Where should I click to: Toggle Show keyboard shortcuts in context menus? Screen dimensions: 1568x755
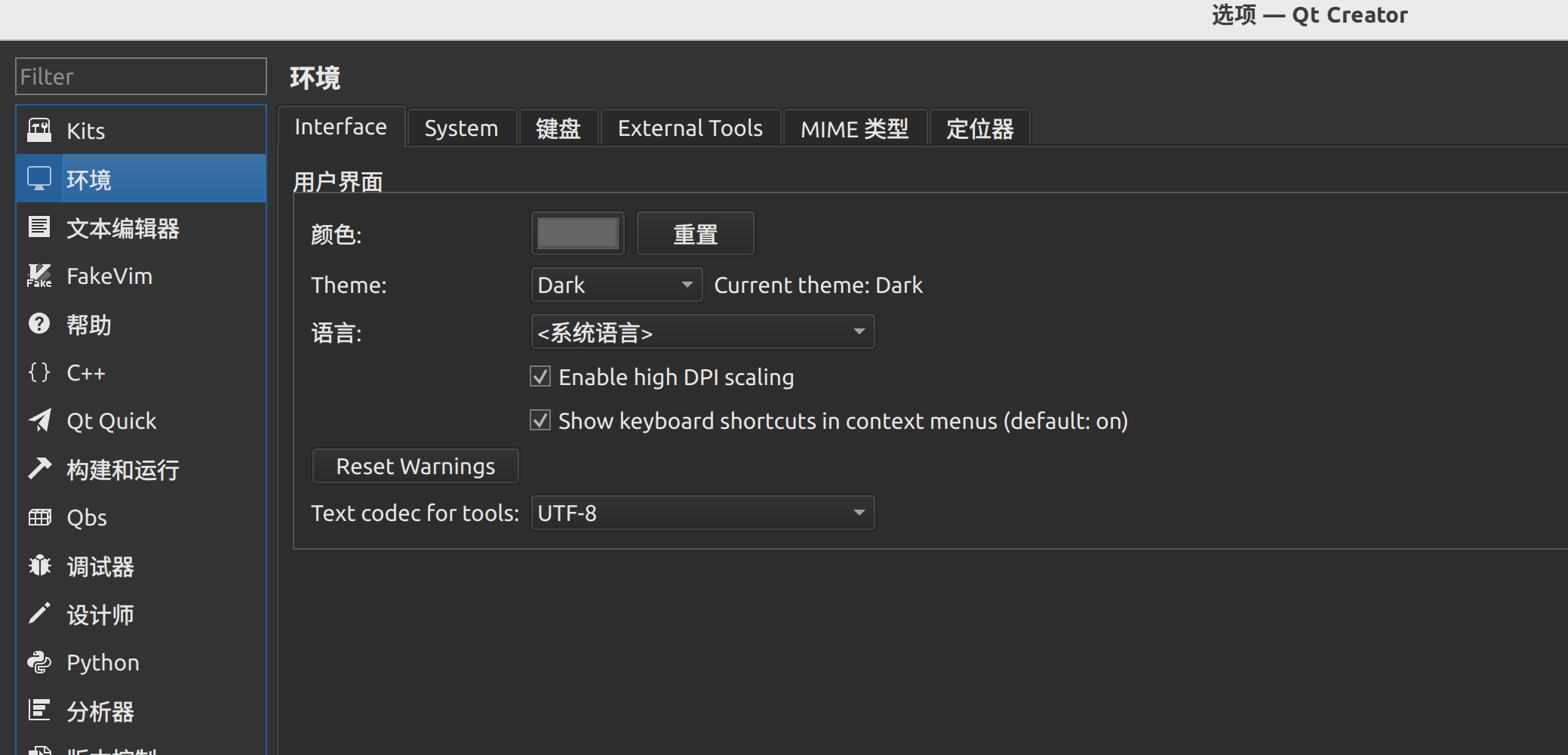(540, 420)
